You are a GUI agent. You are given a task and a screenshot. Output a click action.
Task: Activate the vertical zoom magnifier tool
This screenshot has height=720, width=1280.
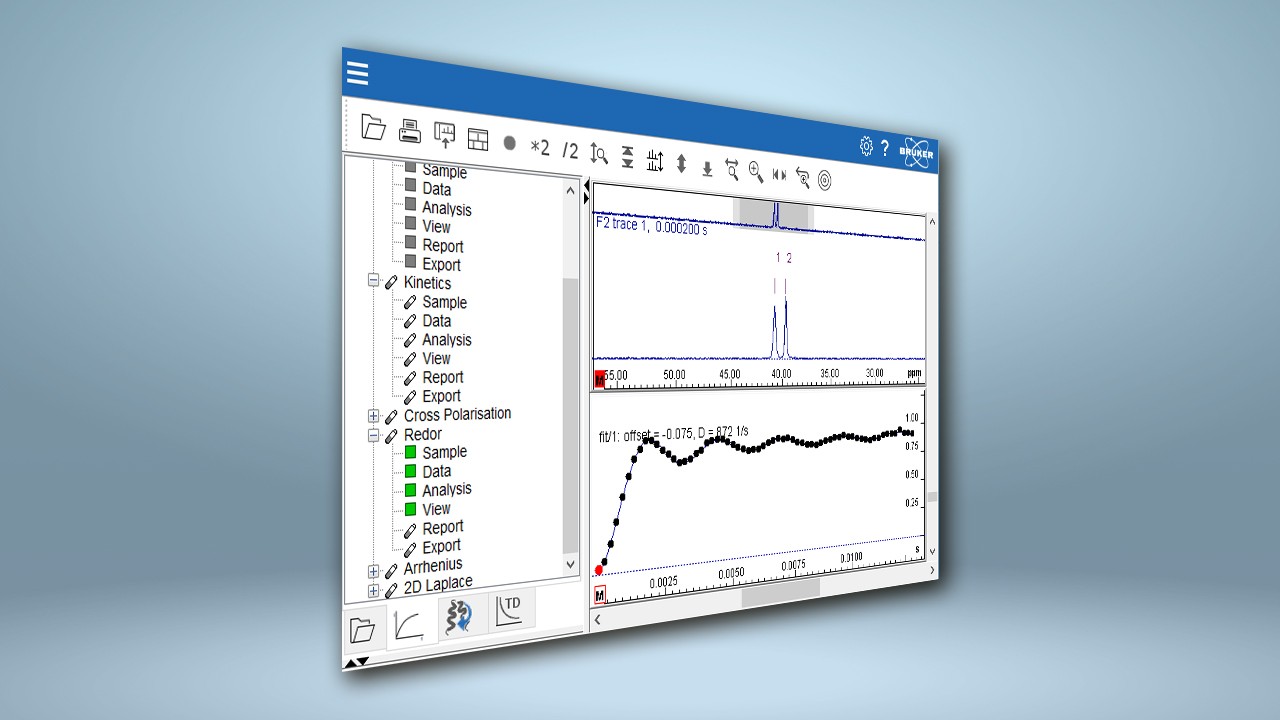click(598, 155)
